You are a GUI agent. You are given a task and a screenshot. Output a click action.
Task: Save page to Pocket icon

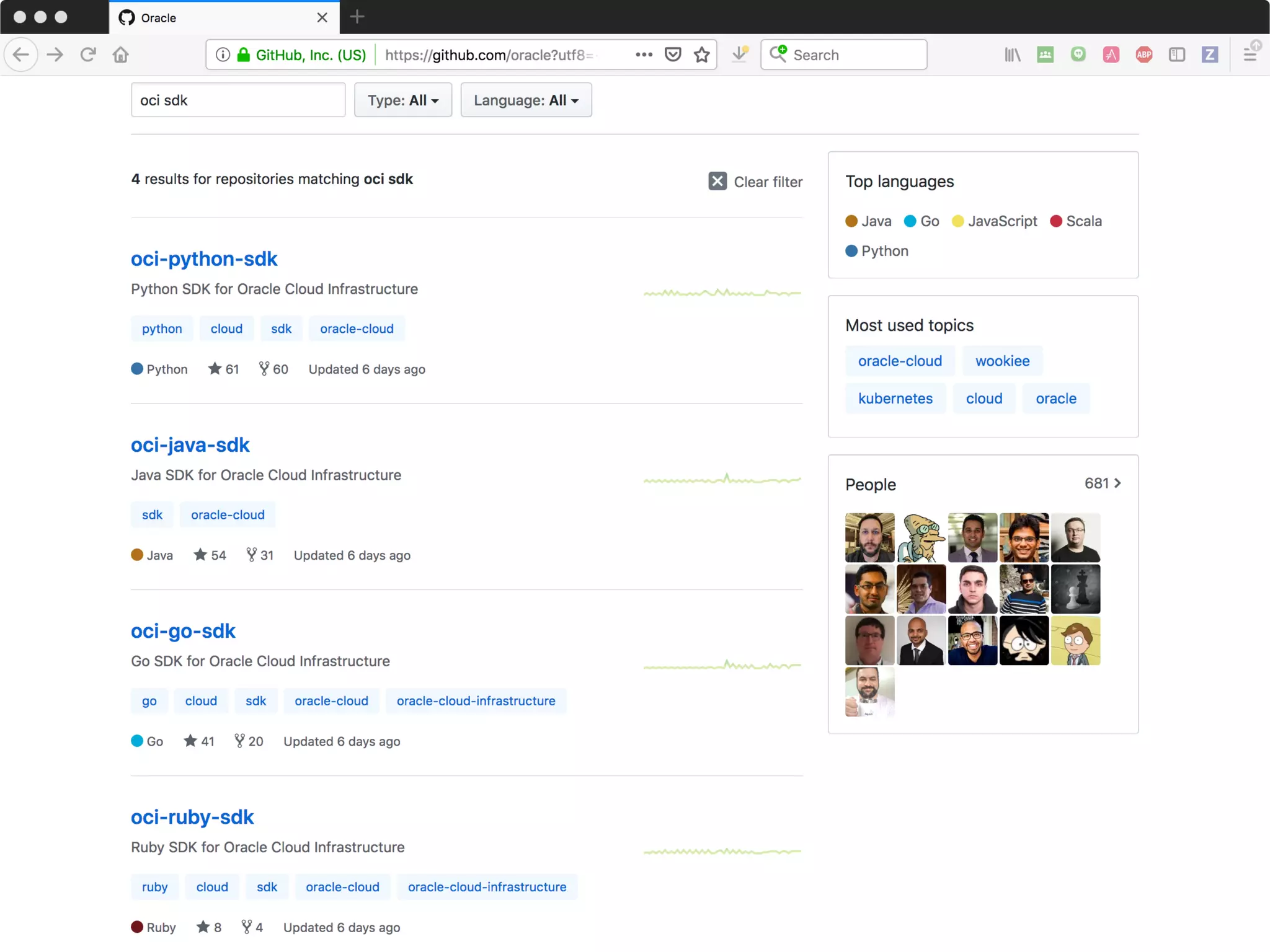673,55
